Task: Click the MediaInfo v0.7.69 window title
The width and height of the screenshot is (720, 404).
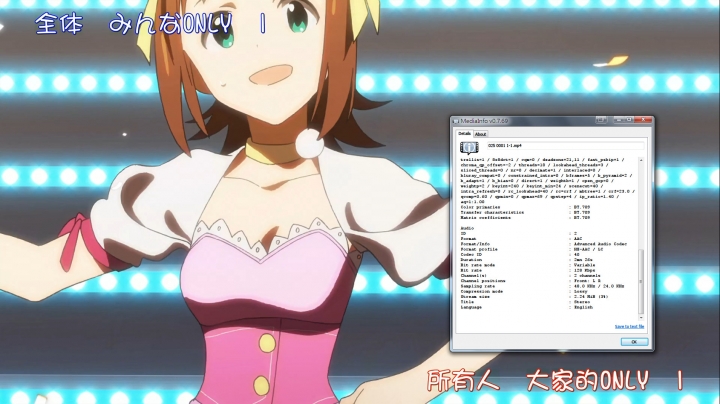Action: click(x=484, y=121)
